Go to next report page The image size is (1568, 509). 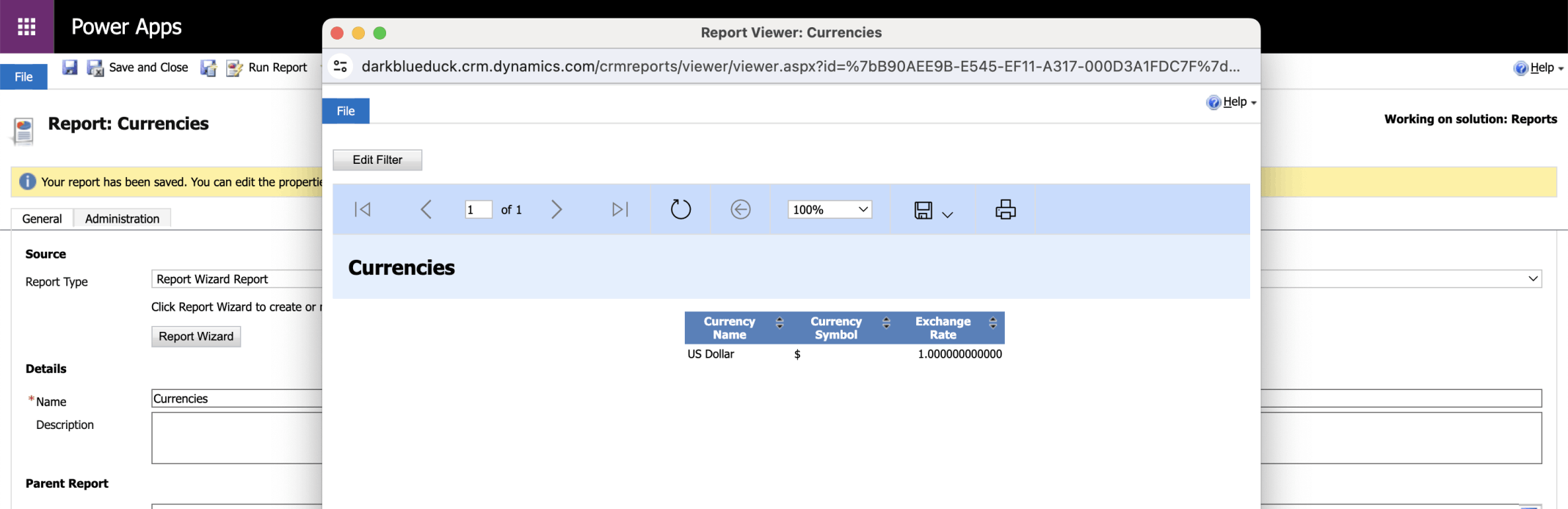pyautogui.click(x=556, y=210)
